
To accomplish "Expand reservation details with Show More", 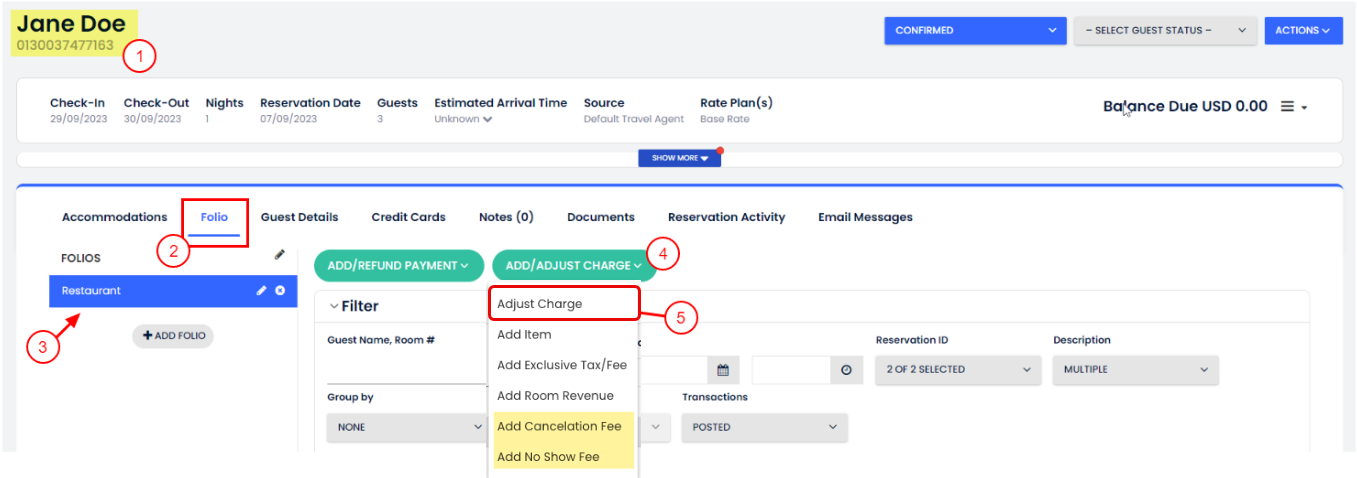I will tap(680, 158).
